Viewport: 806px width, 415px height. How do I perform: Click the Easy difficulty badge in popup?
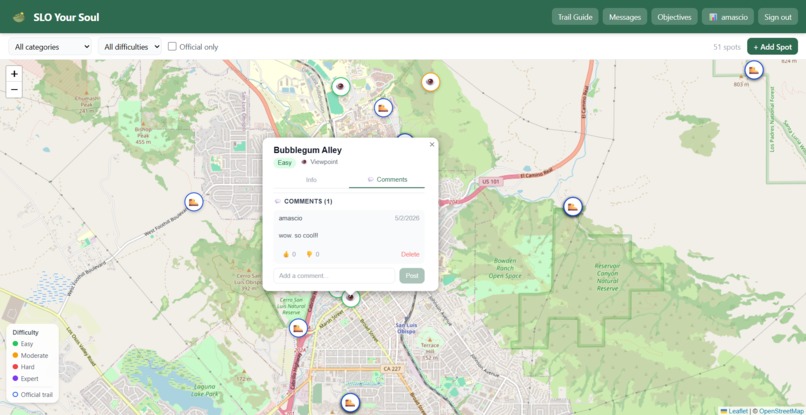point(284,163)
